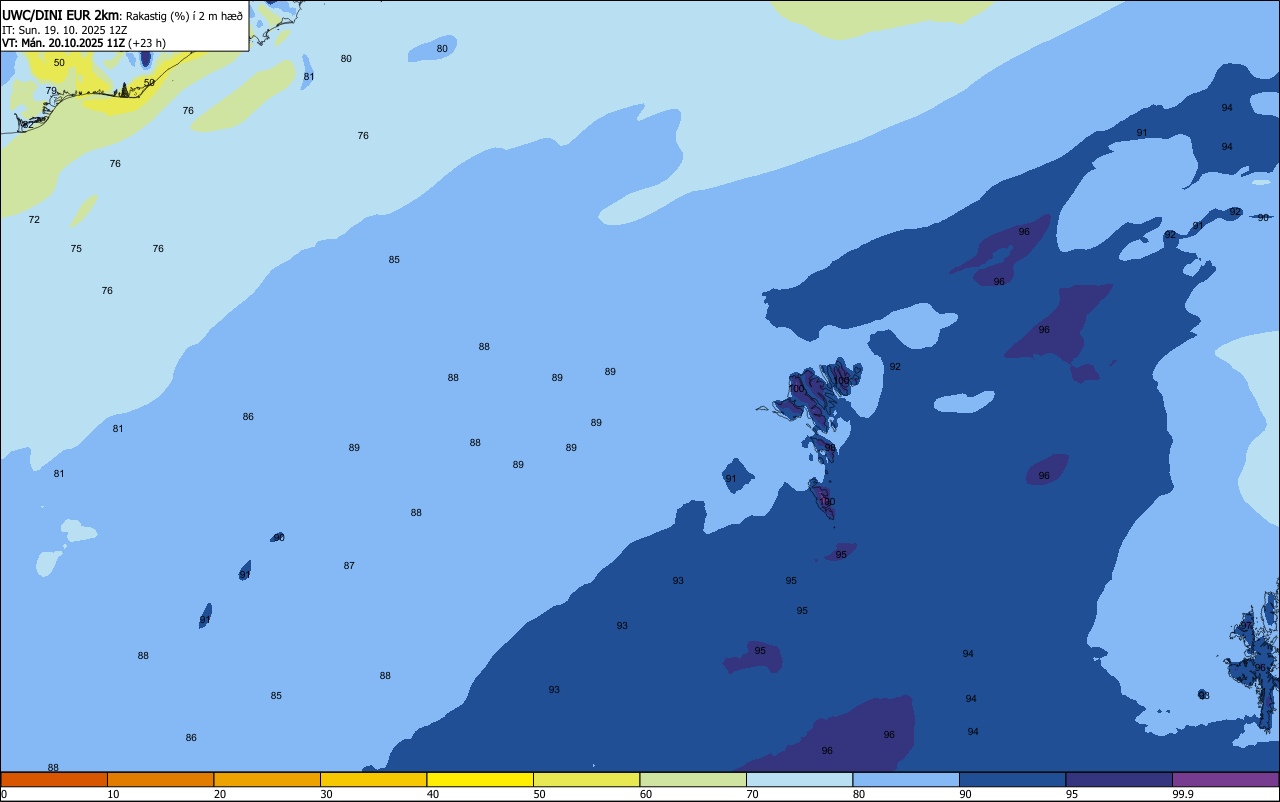The height and width of the screenshot is (802, 1280).
Task: Pick the bright yellow 40–50 legend swatch
Action: click(480, 779)
